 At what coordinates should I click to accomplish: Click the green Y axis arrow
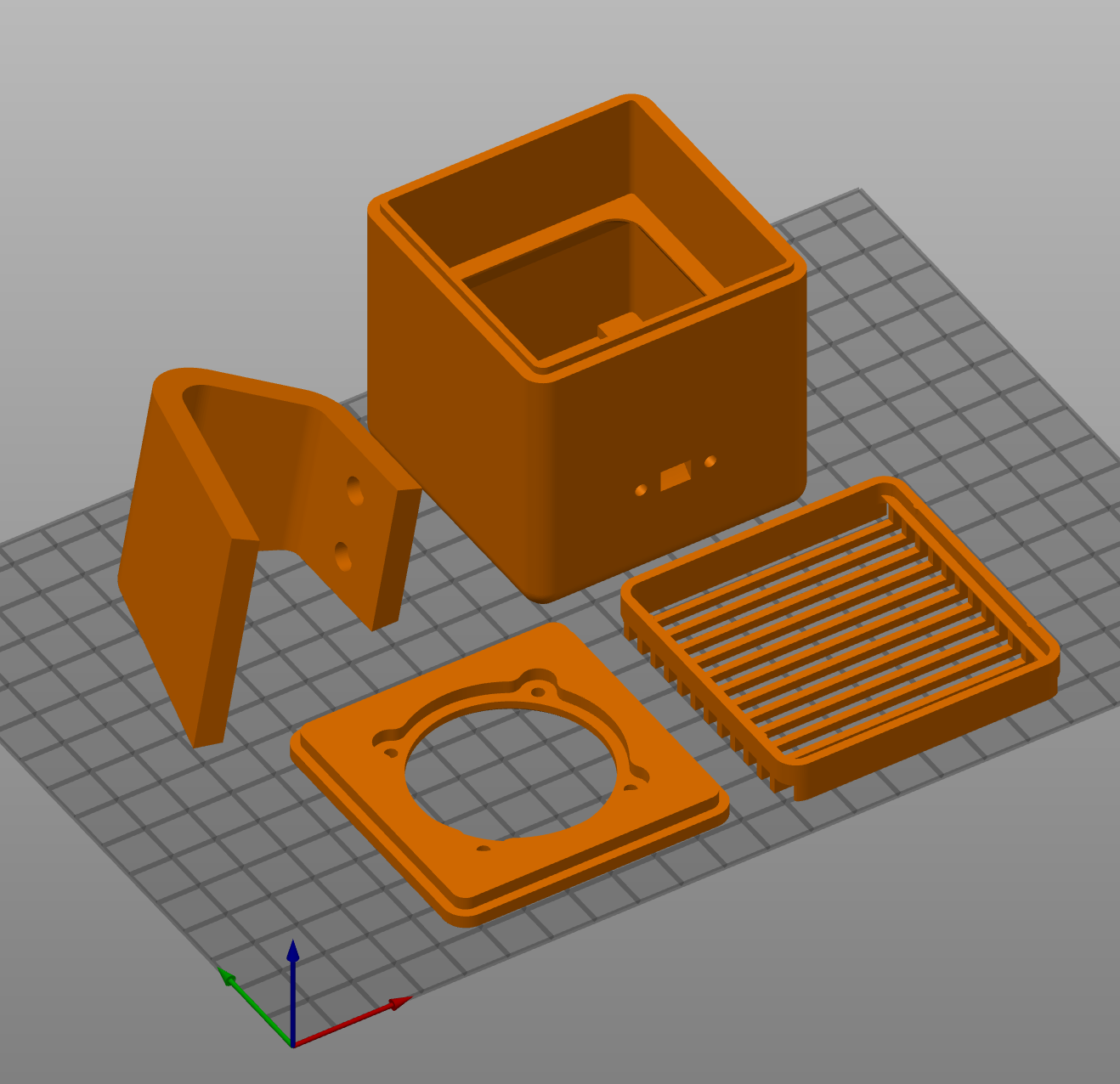point(254,1006)
